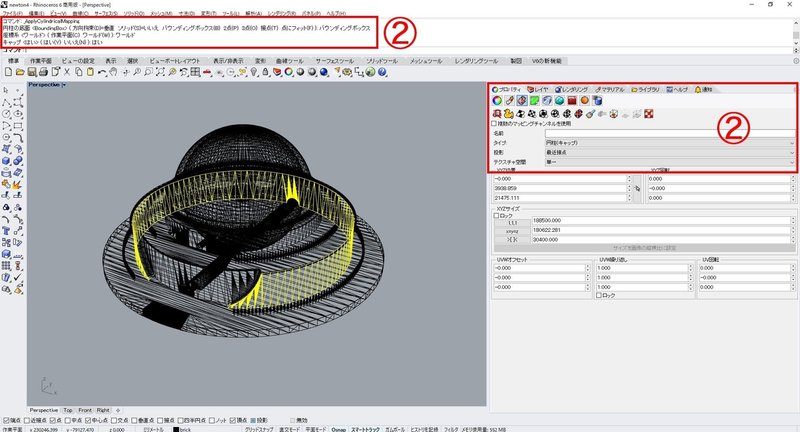Click the Save icon in standard toolbar
This screenshot has width=800, height=432.
tap(31, 73)
